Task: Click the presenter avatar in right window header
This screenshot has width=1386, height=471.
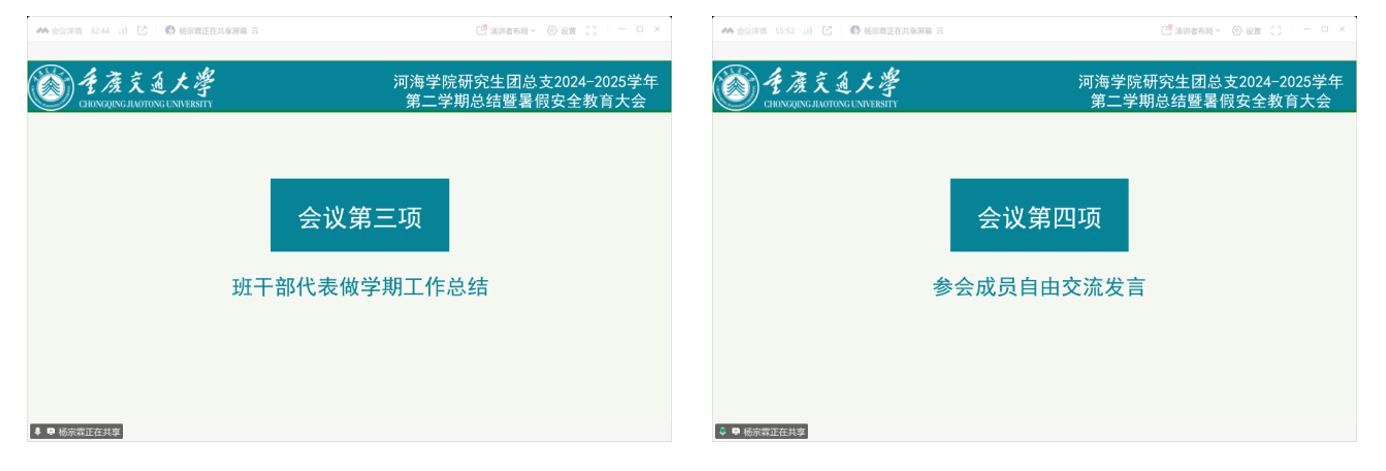Action: coord(855,31)
